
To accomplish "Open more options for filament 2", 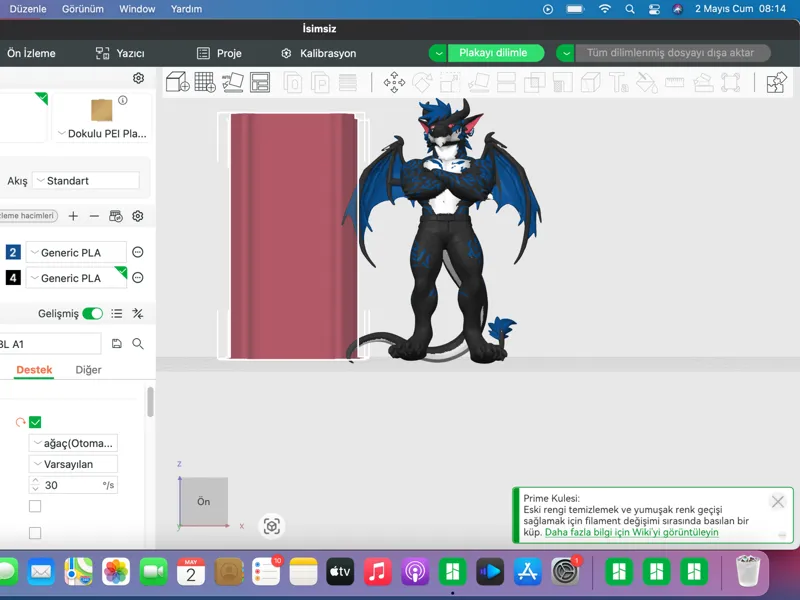I will (x=138, y=252).
